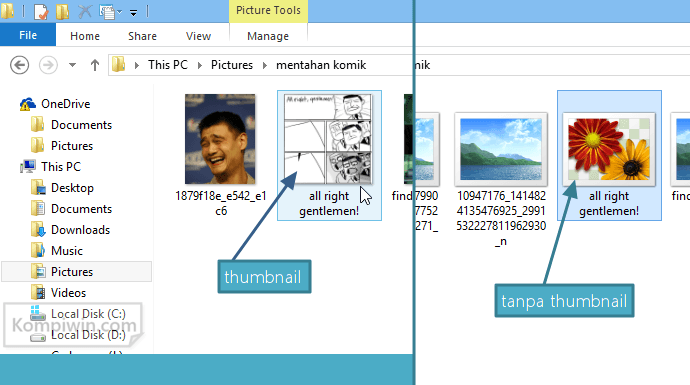The height and width of the screenshot is (385, 690).
Task: Open Desktop in the navigation pane
Action: [72, 188]
